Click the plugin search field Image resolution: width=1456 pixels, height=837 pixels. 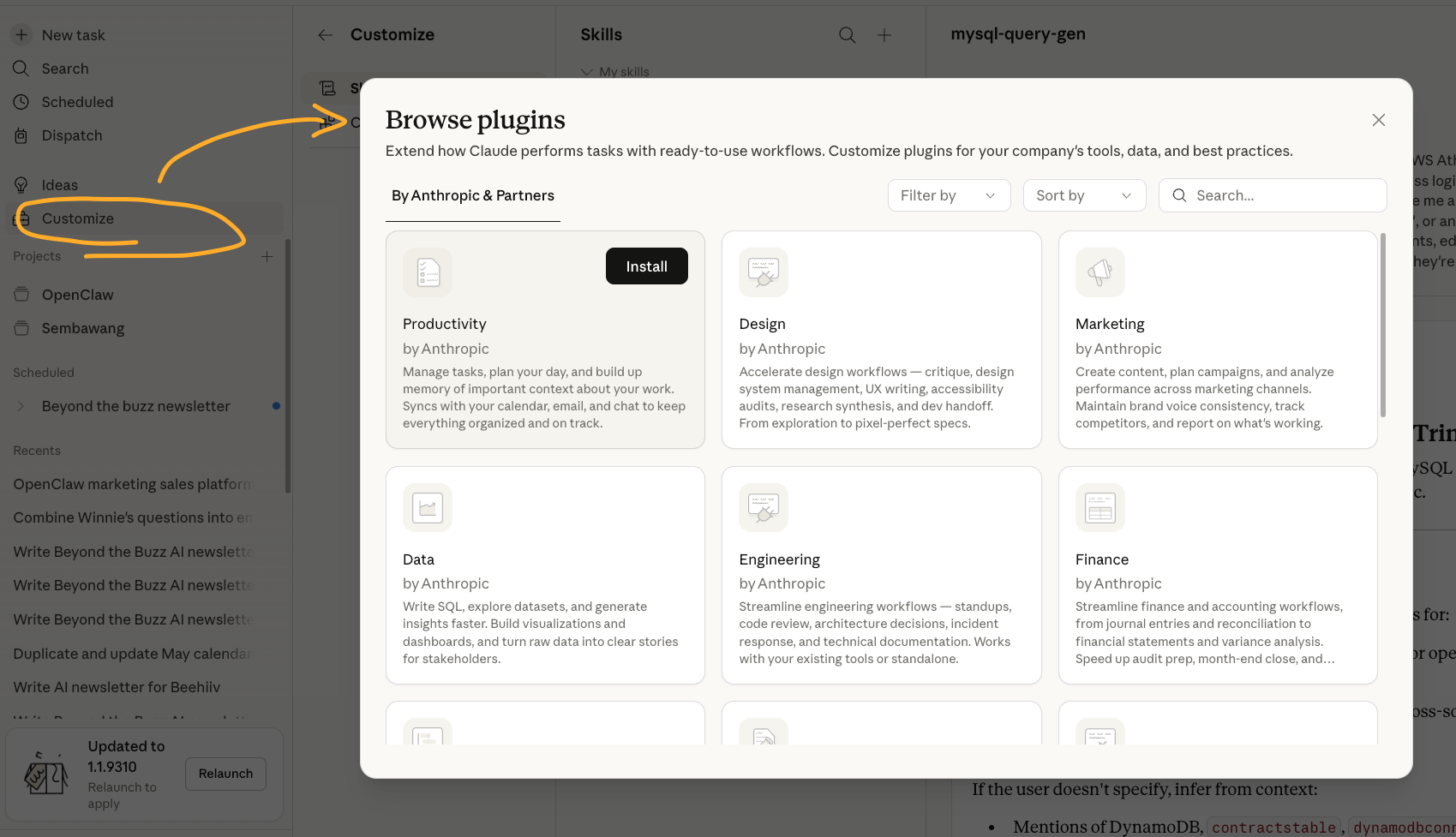tap(1272, 194)
